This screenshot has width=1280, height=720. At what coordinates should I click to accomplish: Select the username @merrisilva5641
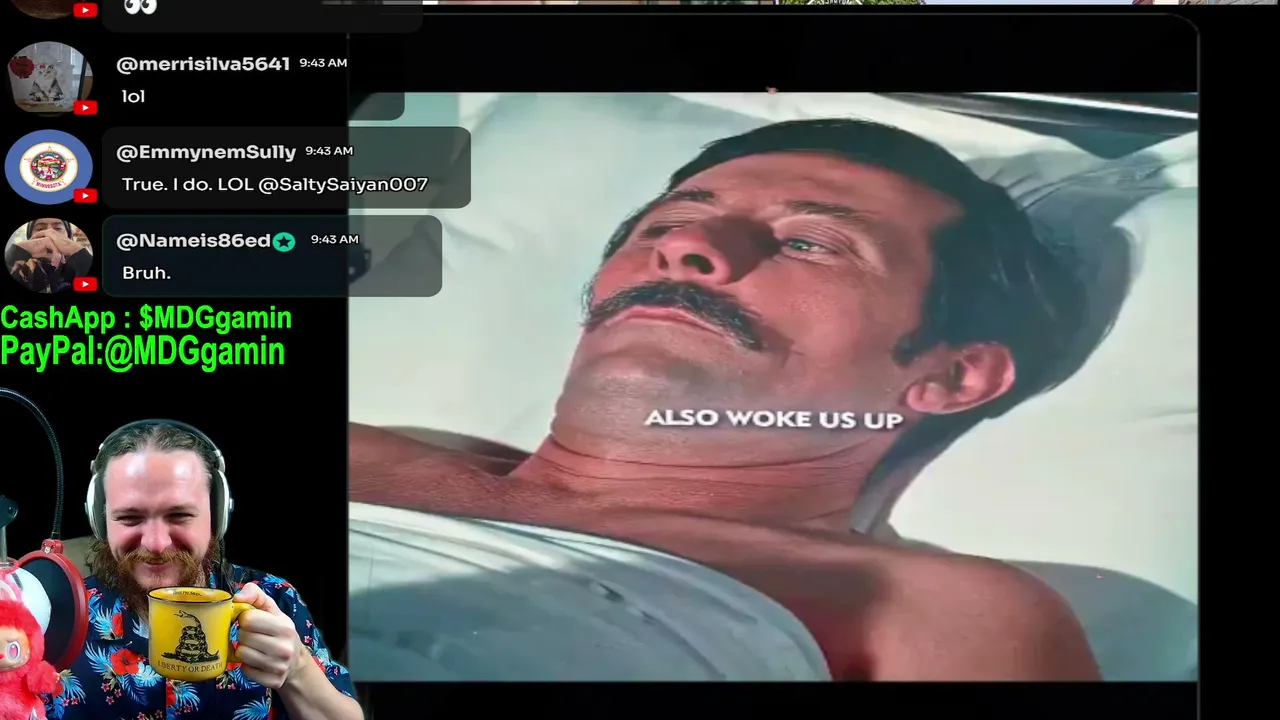click(x=203, y=64)
